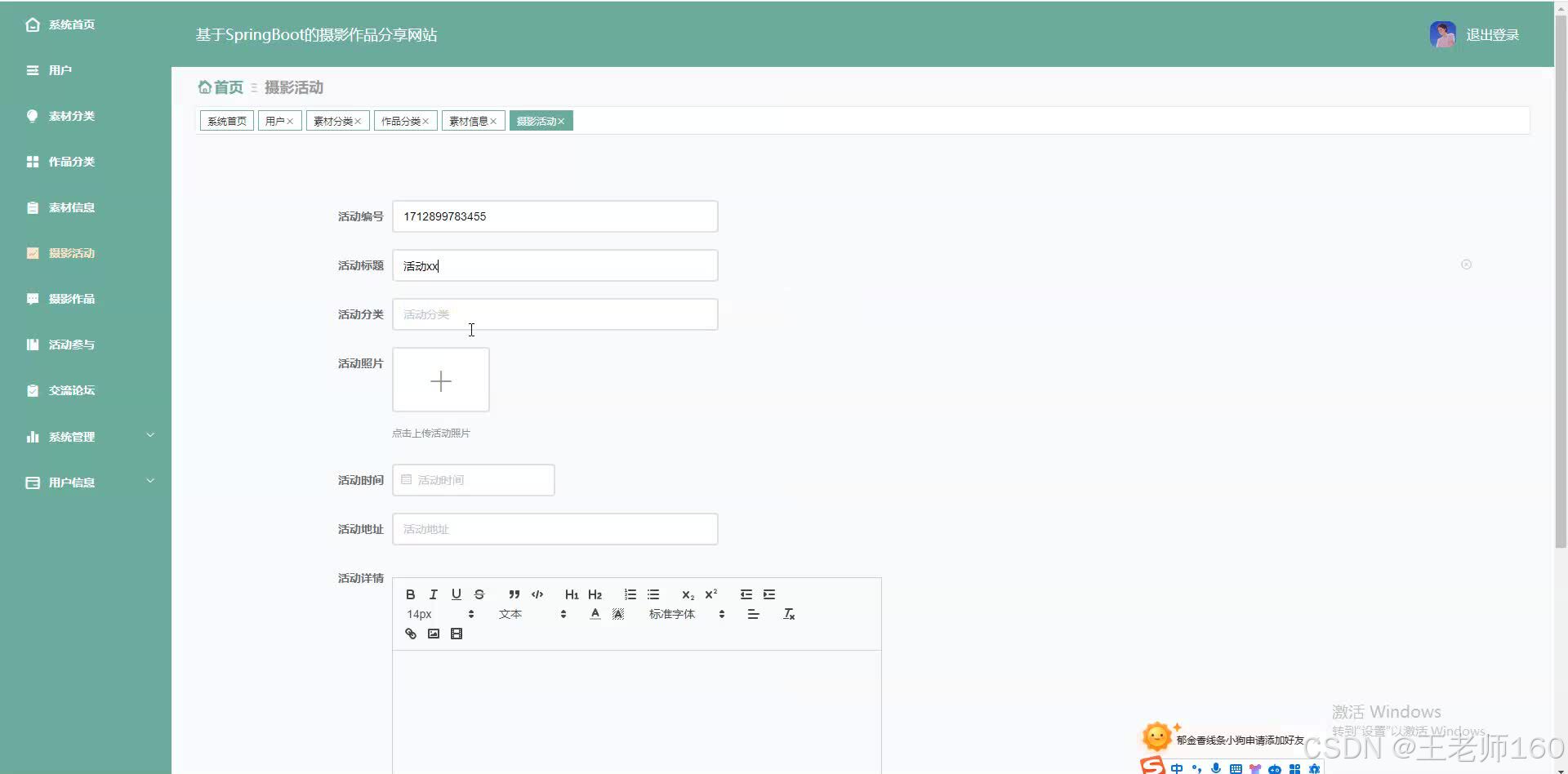Focus the 活动标题 input field
1568x774 pixels.
[x=555, y=265]
